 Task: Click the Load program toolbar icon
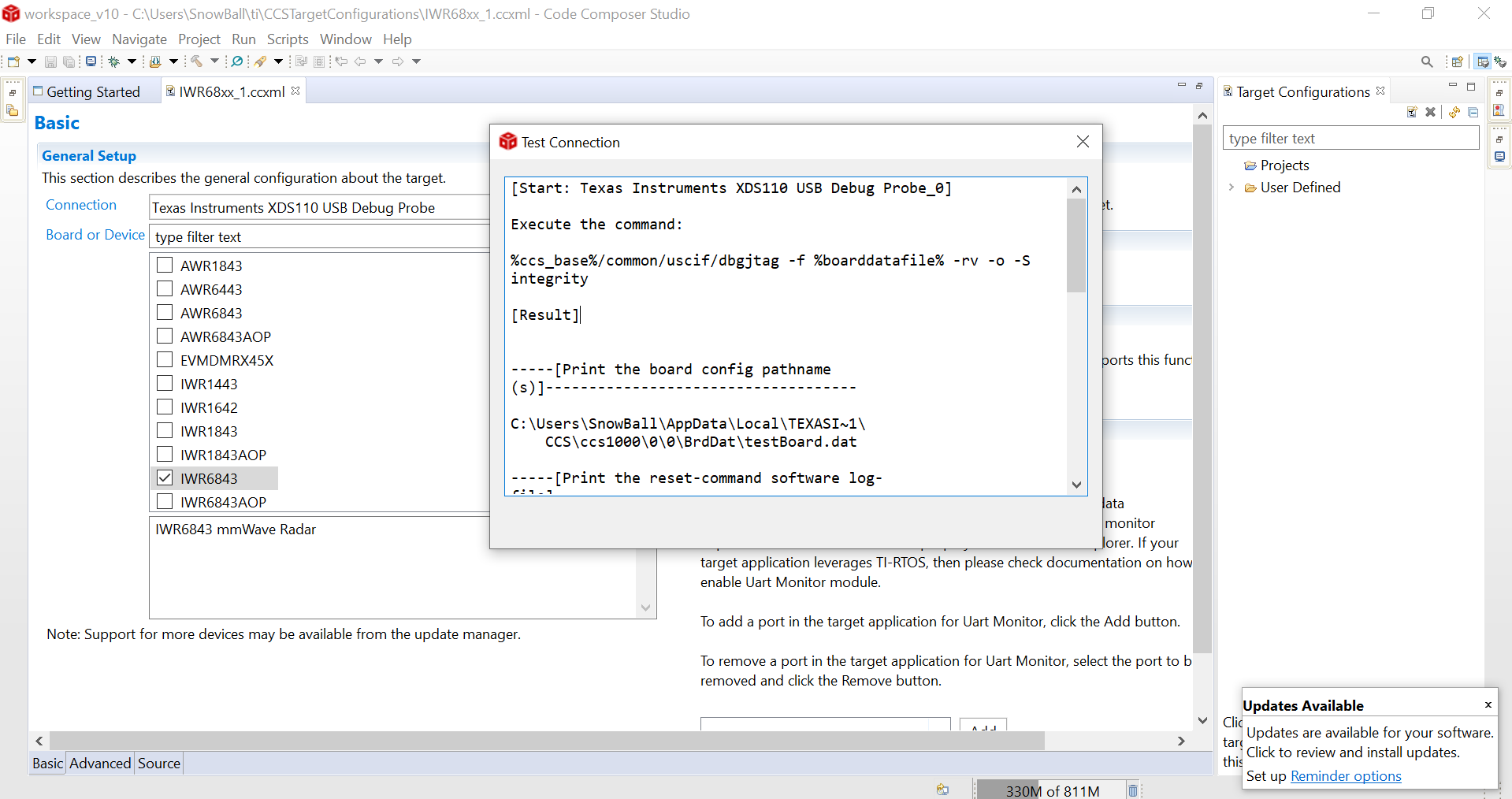coord(156,61)
